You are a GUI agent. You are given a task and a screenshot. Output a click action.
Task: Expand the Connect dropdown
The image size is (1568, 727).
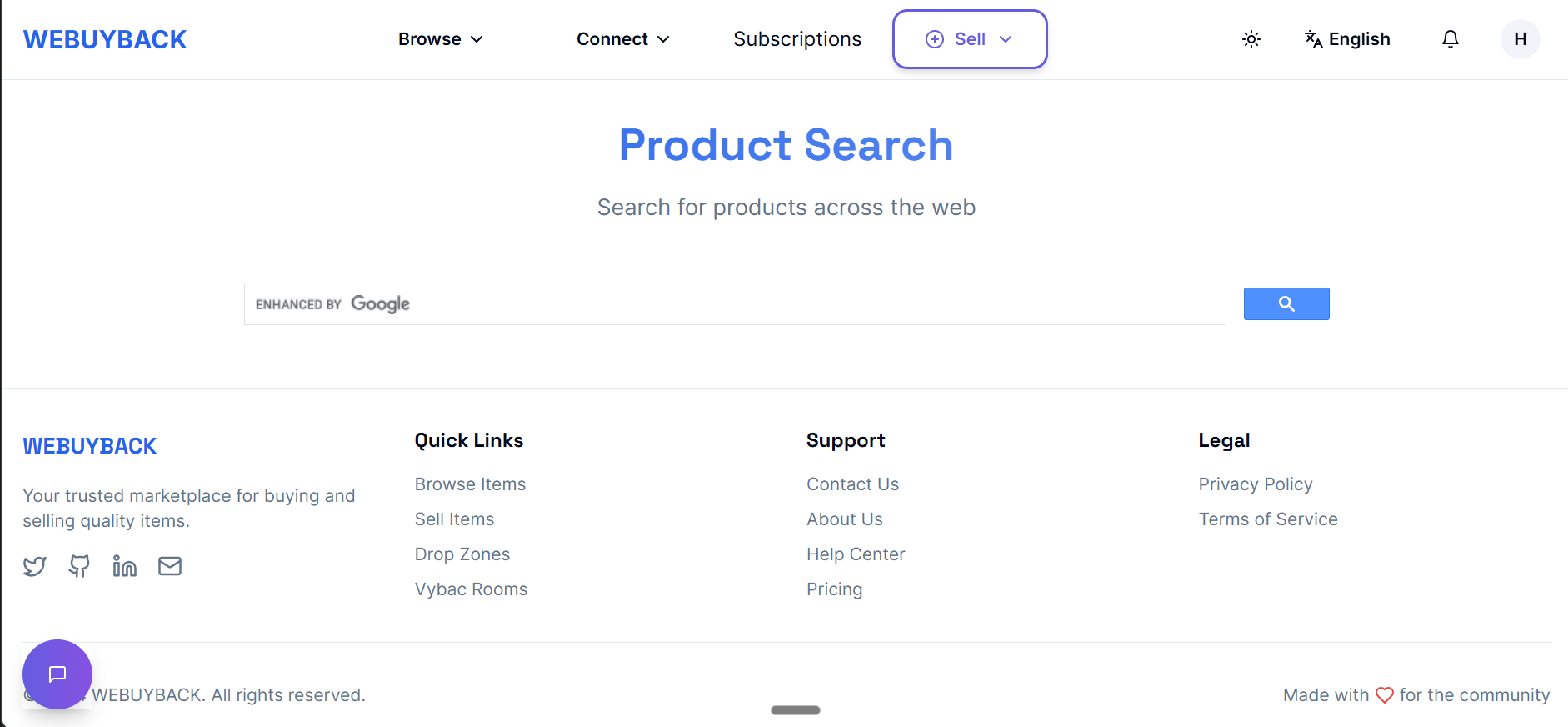coord(622,38)
